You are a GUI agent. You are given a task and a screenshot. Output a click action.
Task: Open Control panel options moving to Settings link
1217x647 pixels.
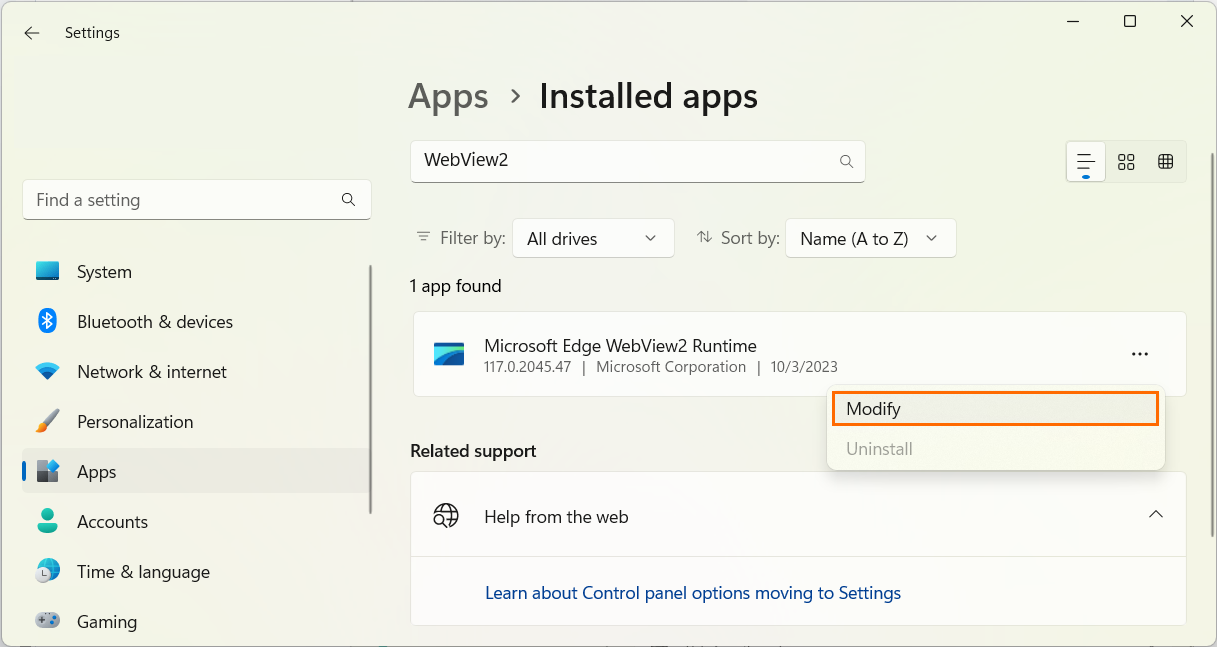point(692,593)
